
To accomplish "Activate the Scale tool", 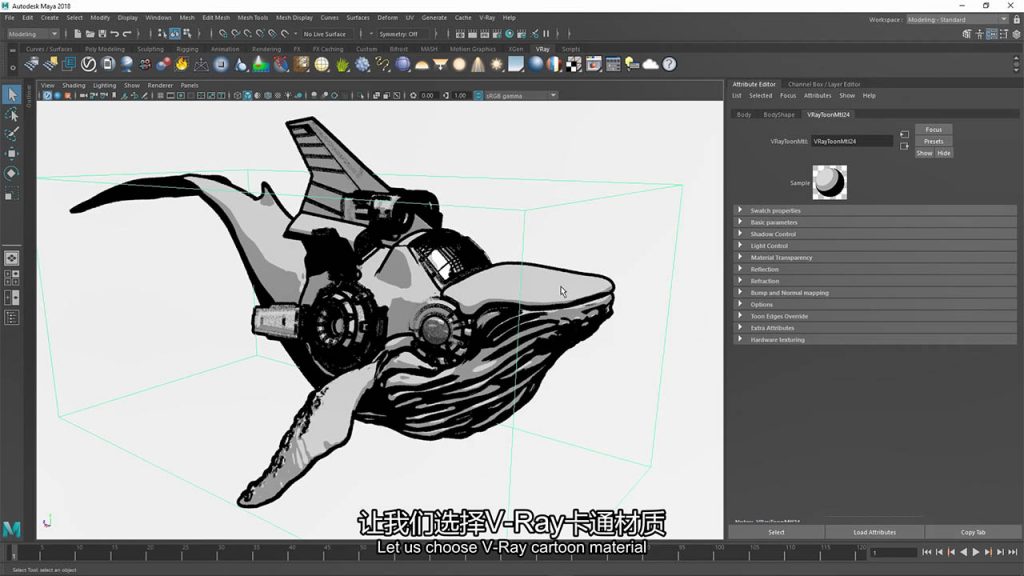I will 12,193.
